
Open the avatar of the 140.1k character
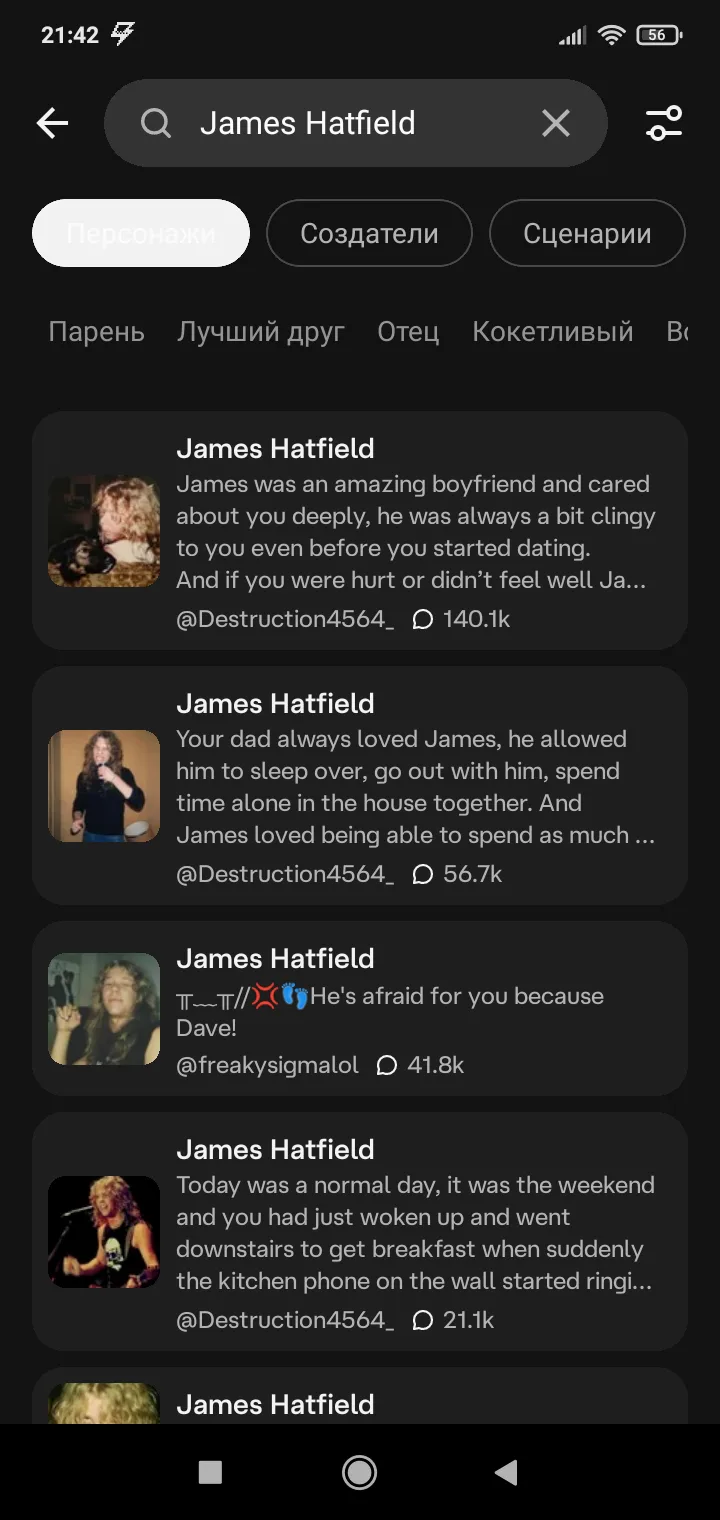(x=104, y=531)
